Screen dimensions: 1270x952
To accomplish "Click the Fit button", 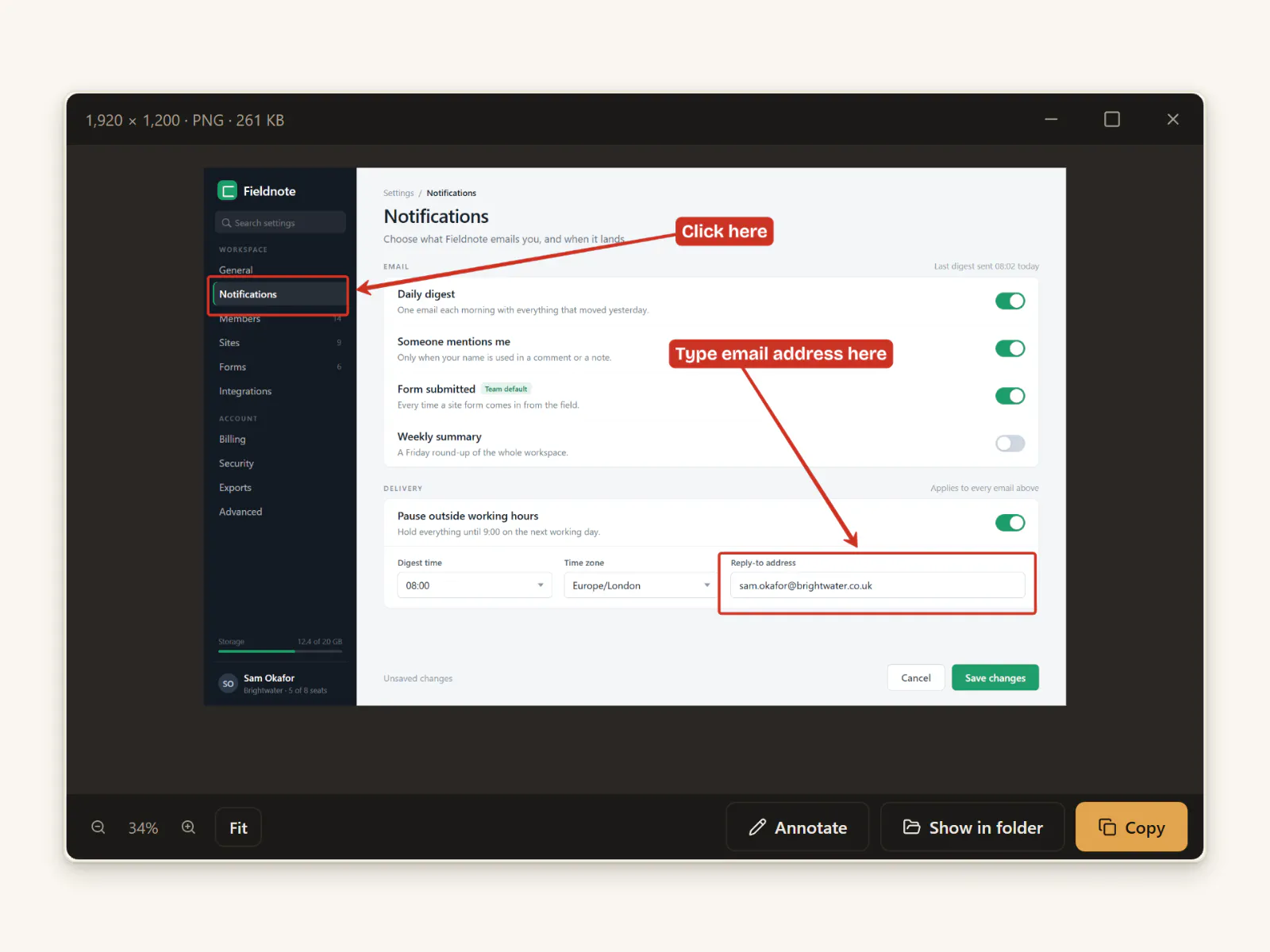I will tap(238, 827).
